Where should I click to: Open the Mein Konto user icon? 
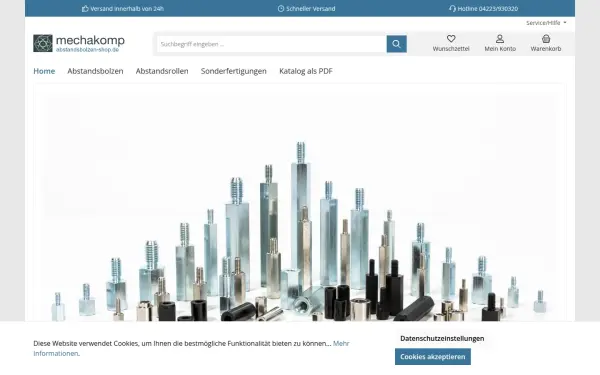pyautogui.click(x=500, y=39)
